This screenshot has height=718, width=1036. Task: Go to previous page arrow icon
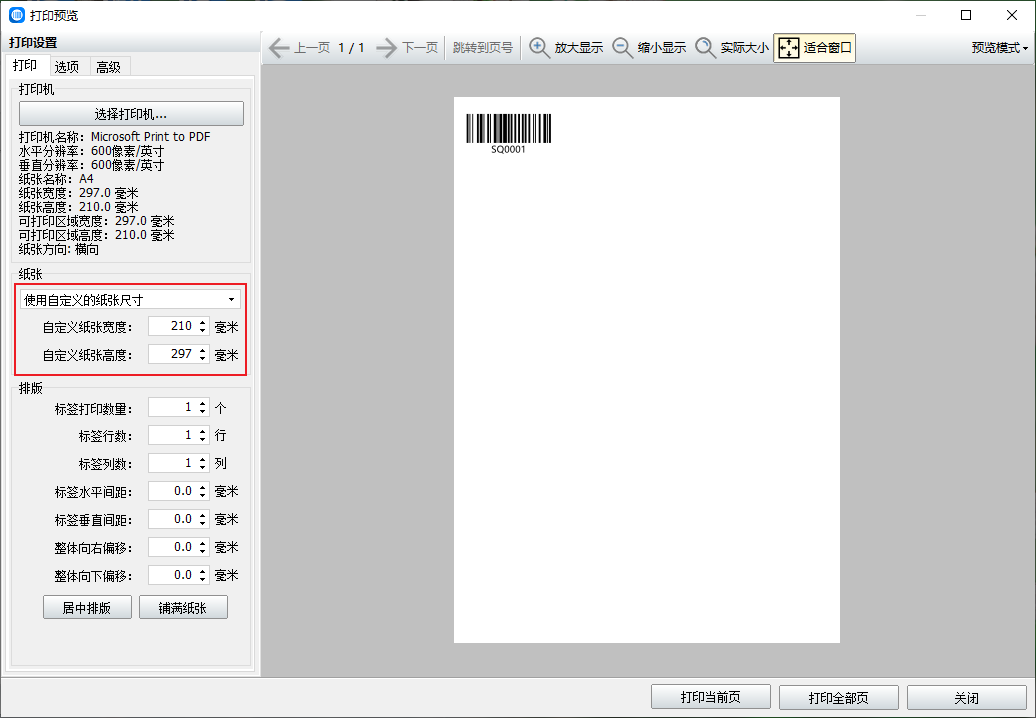pyautogui.click(x=279, y=48)
